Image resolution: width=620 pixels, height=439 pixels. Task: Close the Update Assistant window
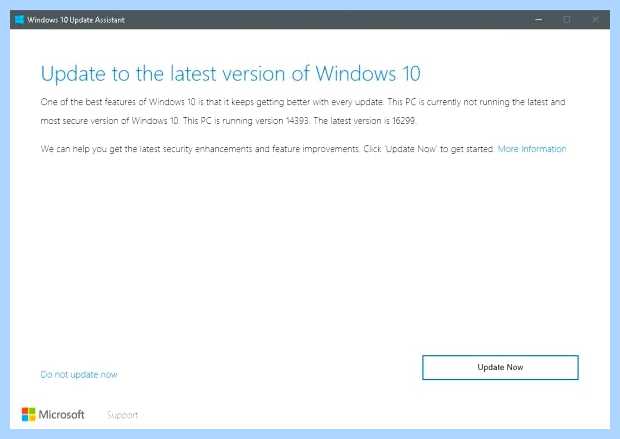click(595, 19)
